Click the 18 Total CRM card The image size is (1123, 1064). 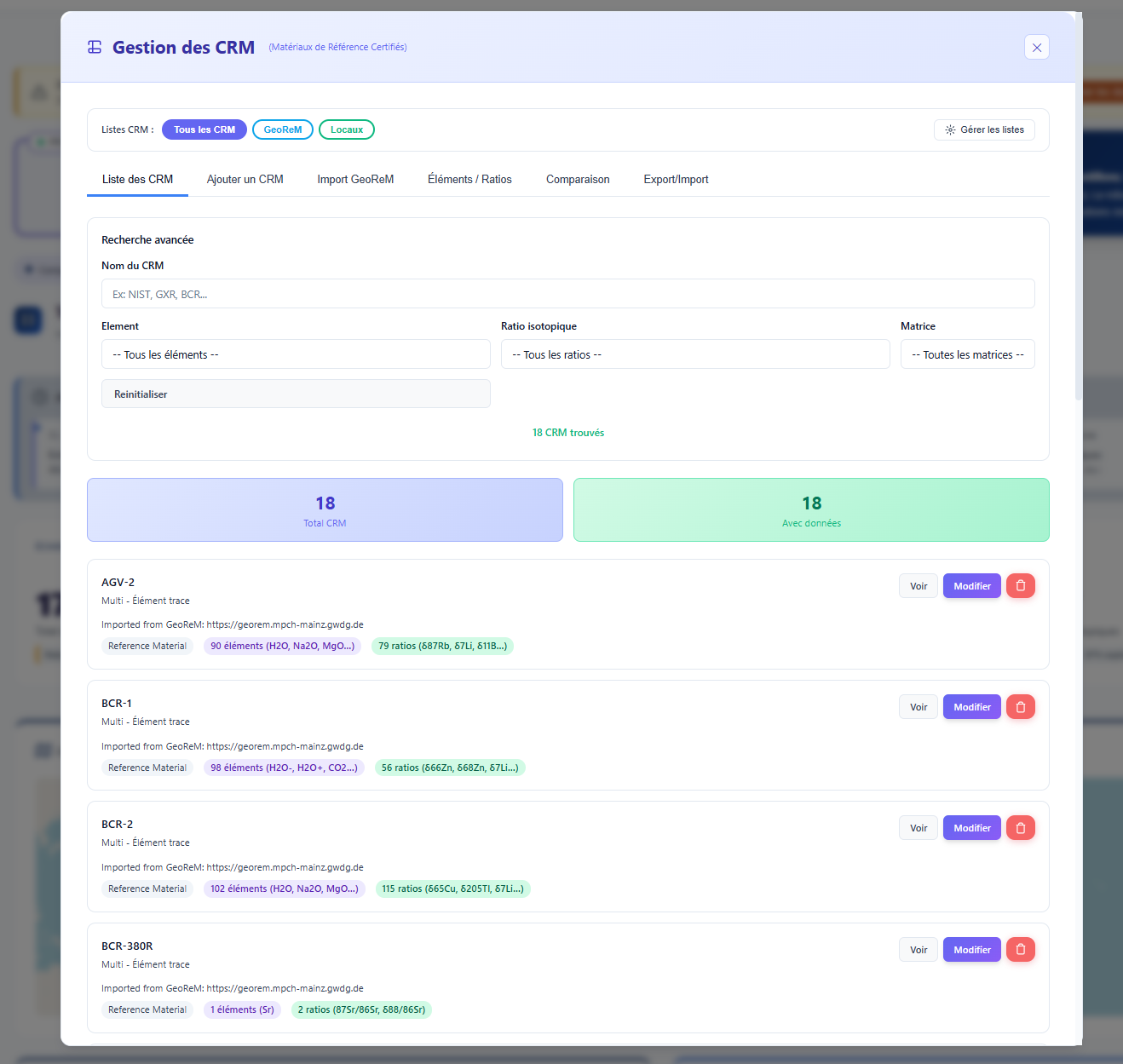click(x=325, y=510)
